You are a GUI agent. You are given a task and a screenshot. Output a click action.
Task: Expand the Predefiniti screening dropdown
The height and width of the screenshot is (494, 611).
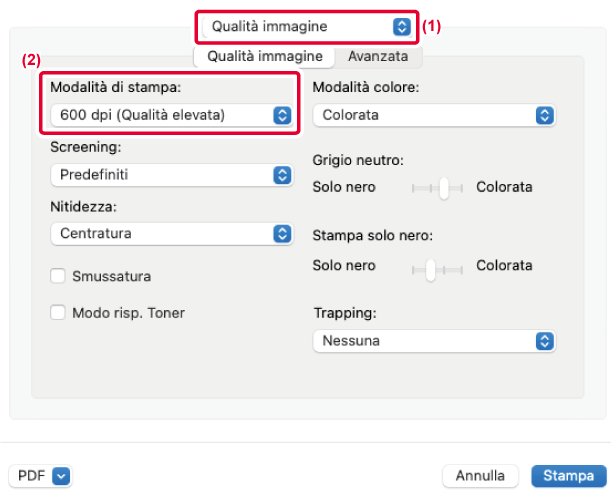pyautogui.click(x=171, y=175)
